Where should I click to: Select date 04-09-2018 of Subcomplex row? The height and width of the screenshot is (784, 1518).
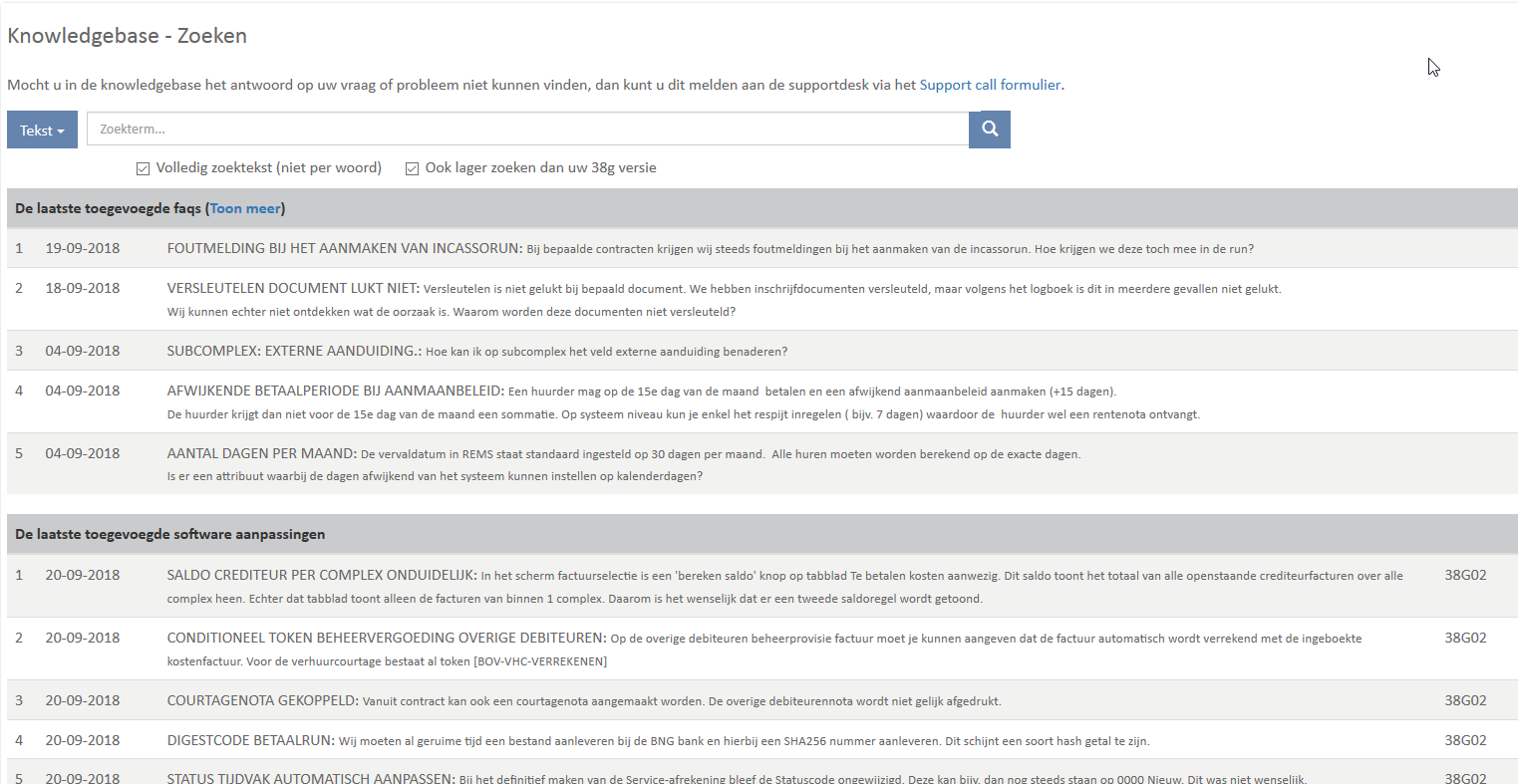83,351
